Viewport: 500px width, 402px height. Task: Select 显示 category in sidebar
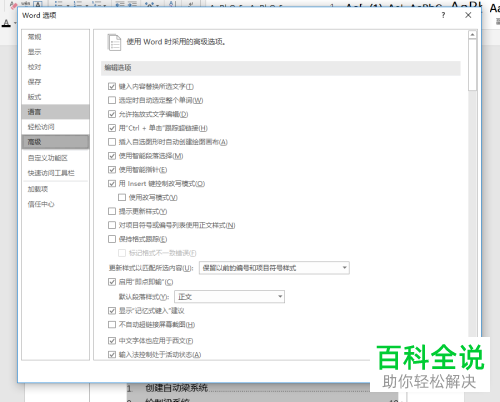point(56,52)
